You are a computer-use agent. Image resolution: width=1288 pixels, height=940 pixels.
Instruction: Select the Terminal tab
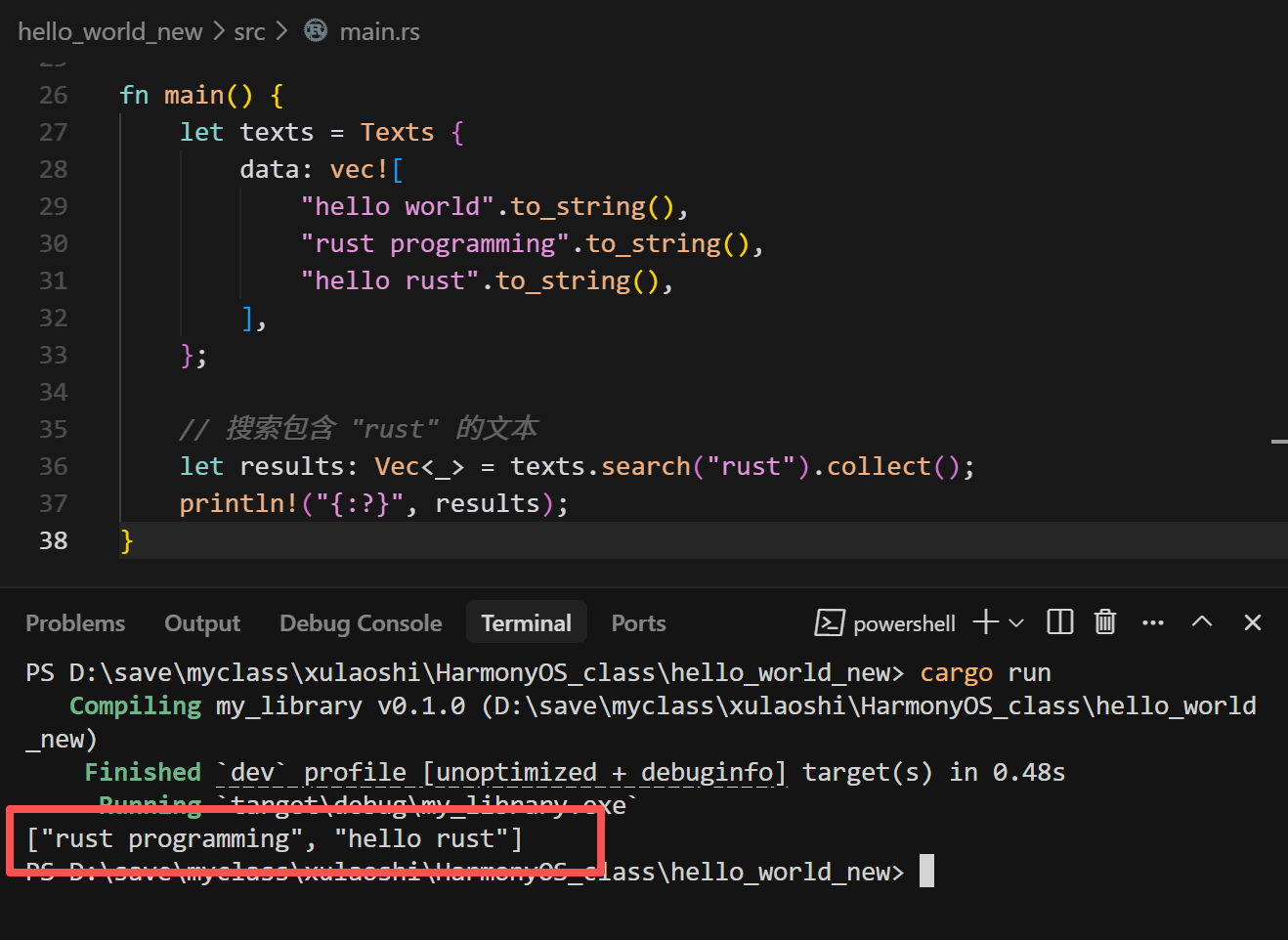[526, 623]
